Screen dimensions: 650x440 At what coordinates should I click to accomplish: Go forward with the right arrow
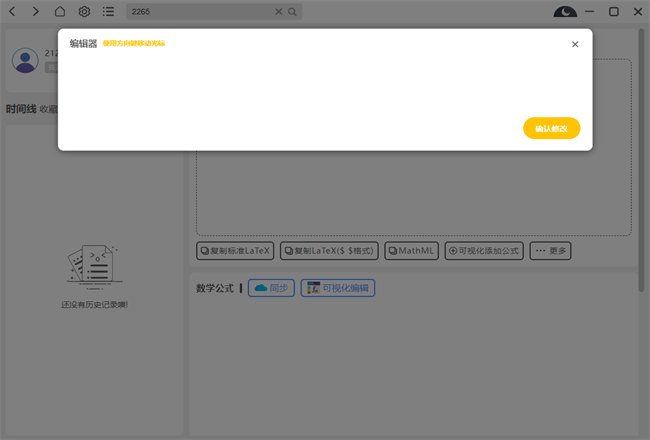pos(36,12)
